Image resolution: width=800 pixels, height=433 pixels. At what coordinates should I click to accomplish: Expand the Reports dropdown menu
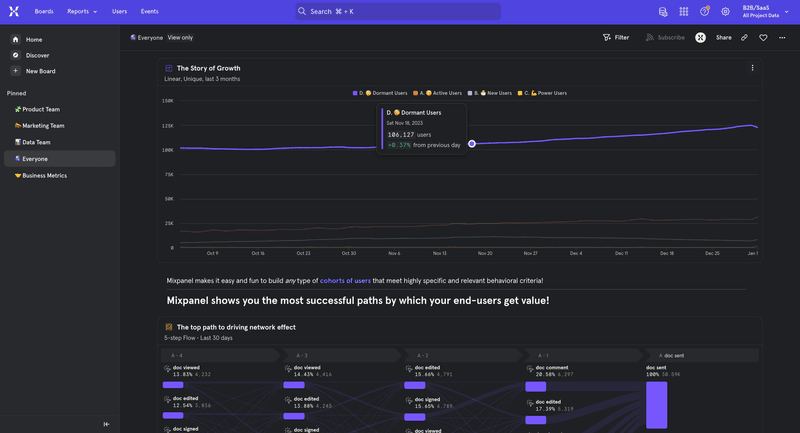pyautogui.click(x=82, y=11)
